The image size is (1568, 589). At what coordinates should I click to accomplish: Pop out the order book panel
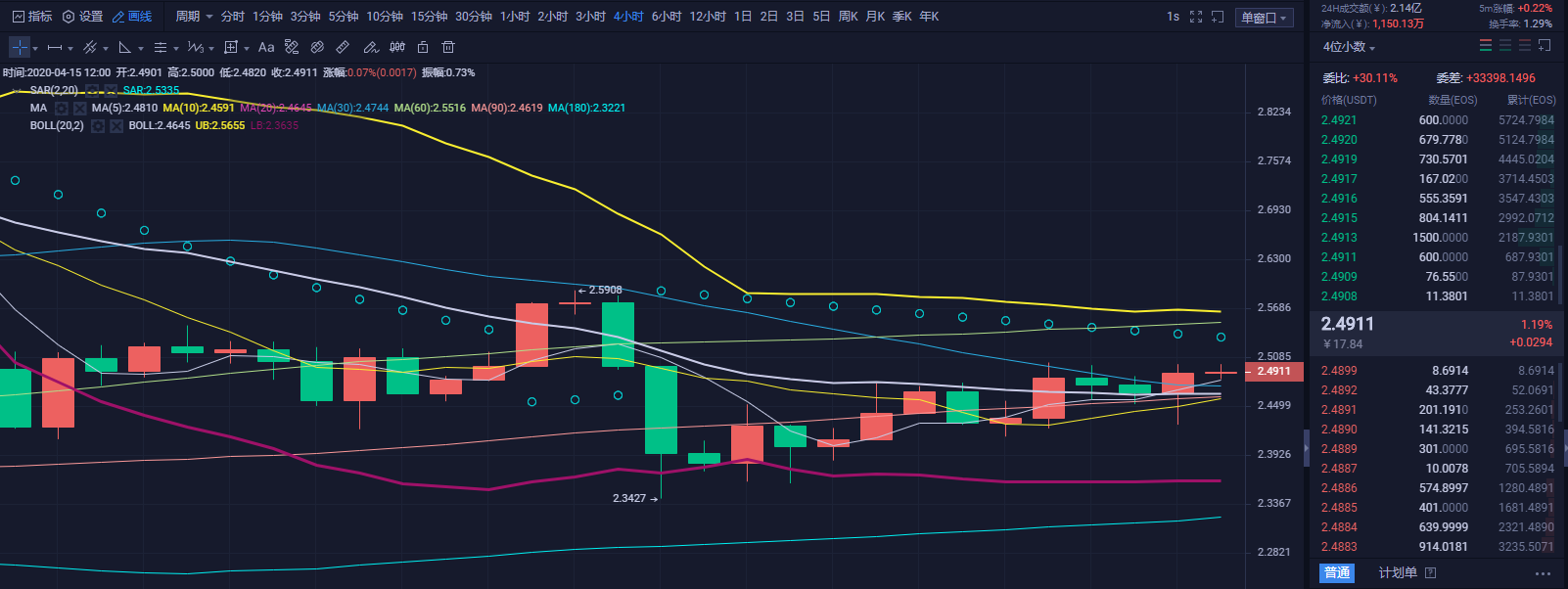pyautogui.click(x=1545, y=46)
